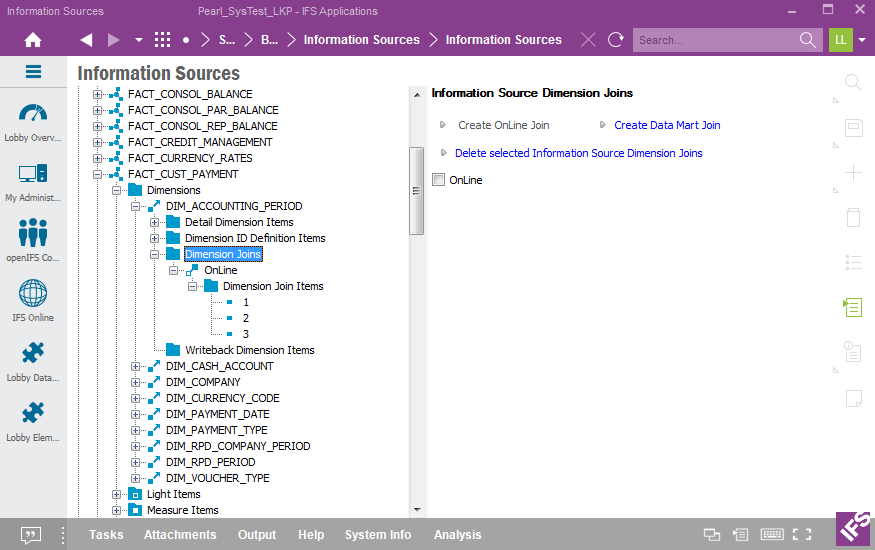Click Create OnLine Join link
Screen dimensions: 875x550
point(503,125)
